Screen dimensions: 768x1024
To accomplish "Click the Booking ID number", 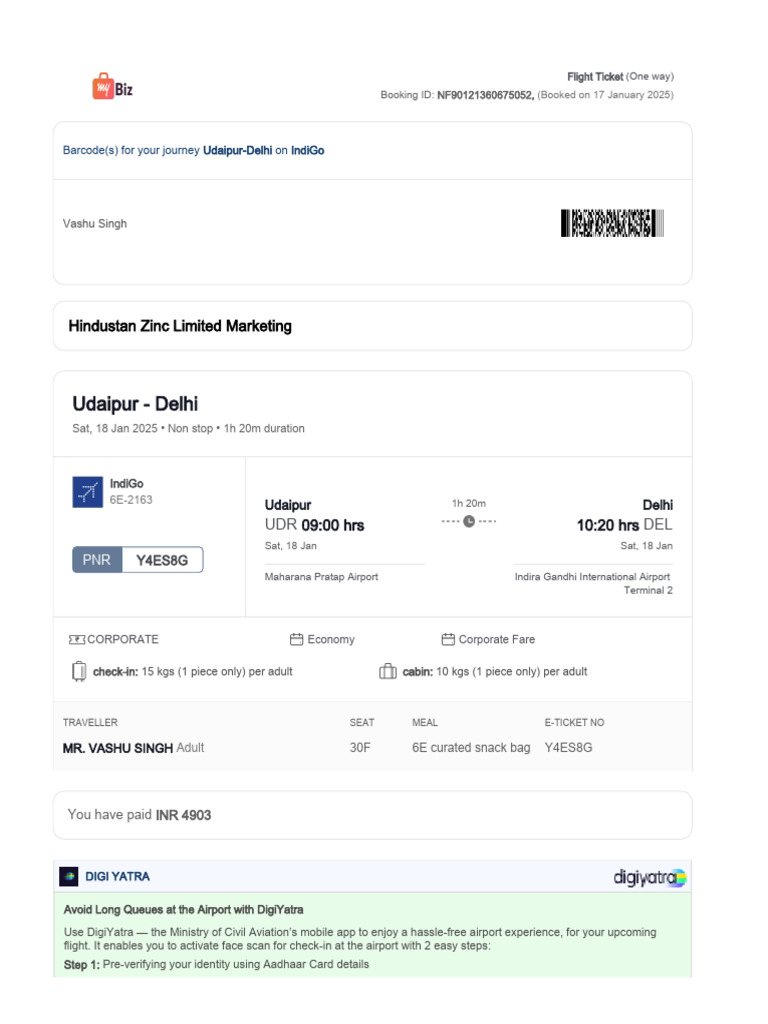I will pos(485,95).
